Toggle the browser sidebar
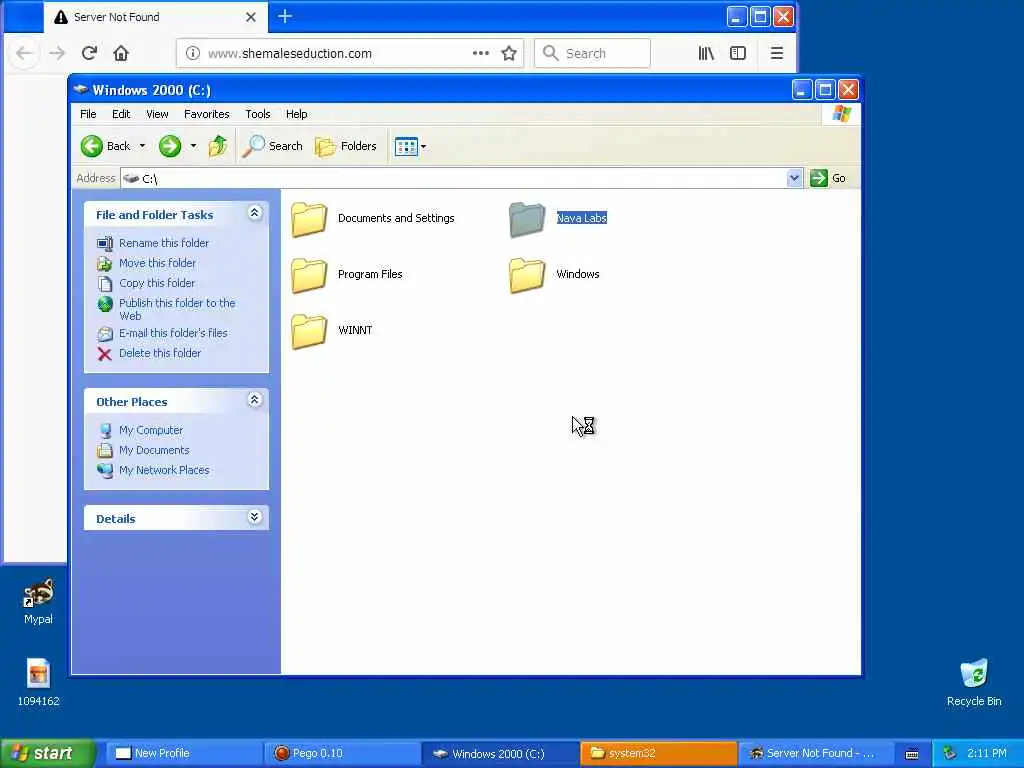1024x768 pixels. coord(738,53)
